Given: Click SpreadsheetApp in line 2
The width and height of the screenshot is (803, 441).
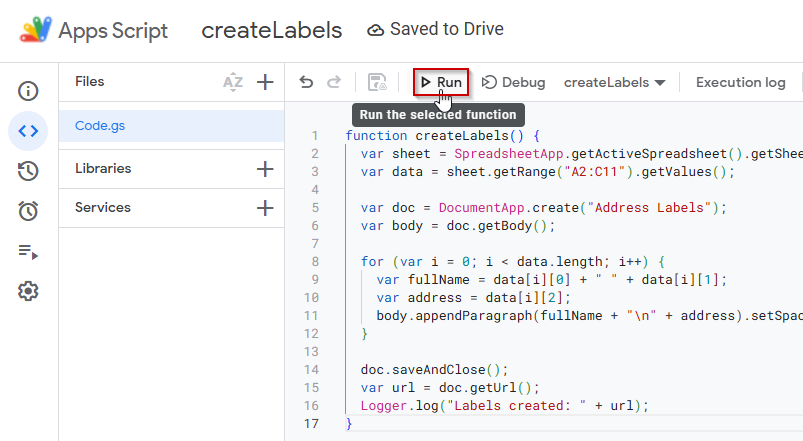Looking at the screenshot, I should [509, 154].
